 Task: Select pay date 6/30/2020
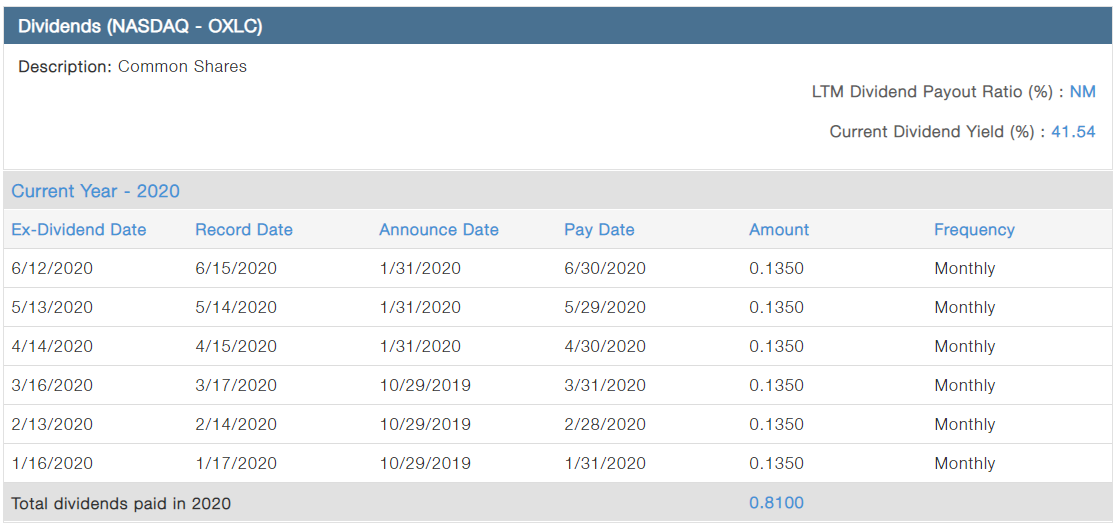pos(605,269)
